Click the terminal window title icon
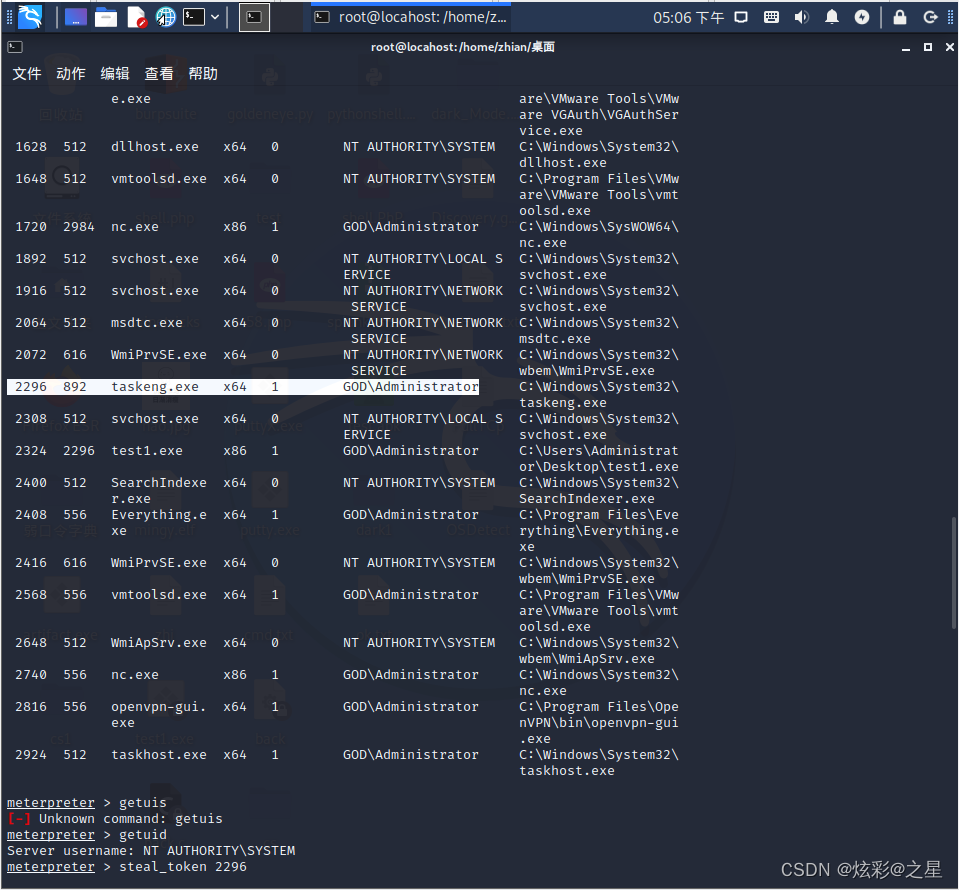Viewport: 959px width, 890px height. tap(15, 46)
